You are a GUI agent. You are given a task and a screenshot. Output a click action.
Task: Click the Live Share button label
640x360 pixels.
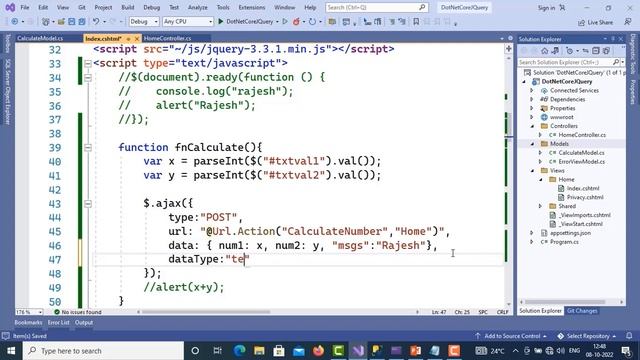(600, 23)
